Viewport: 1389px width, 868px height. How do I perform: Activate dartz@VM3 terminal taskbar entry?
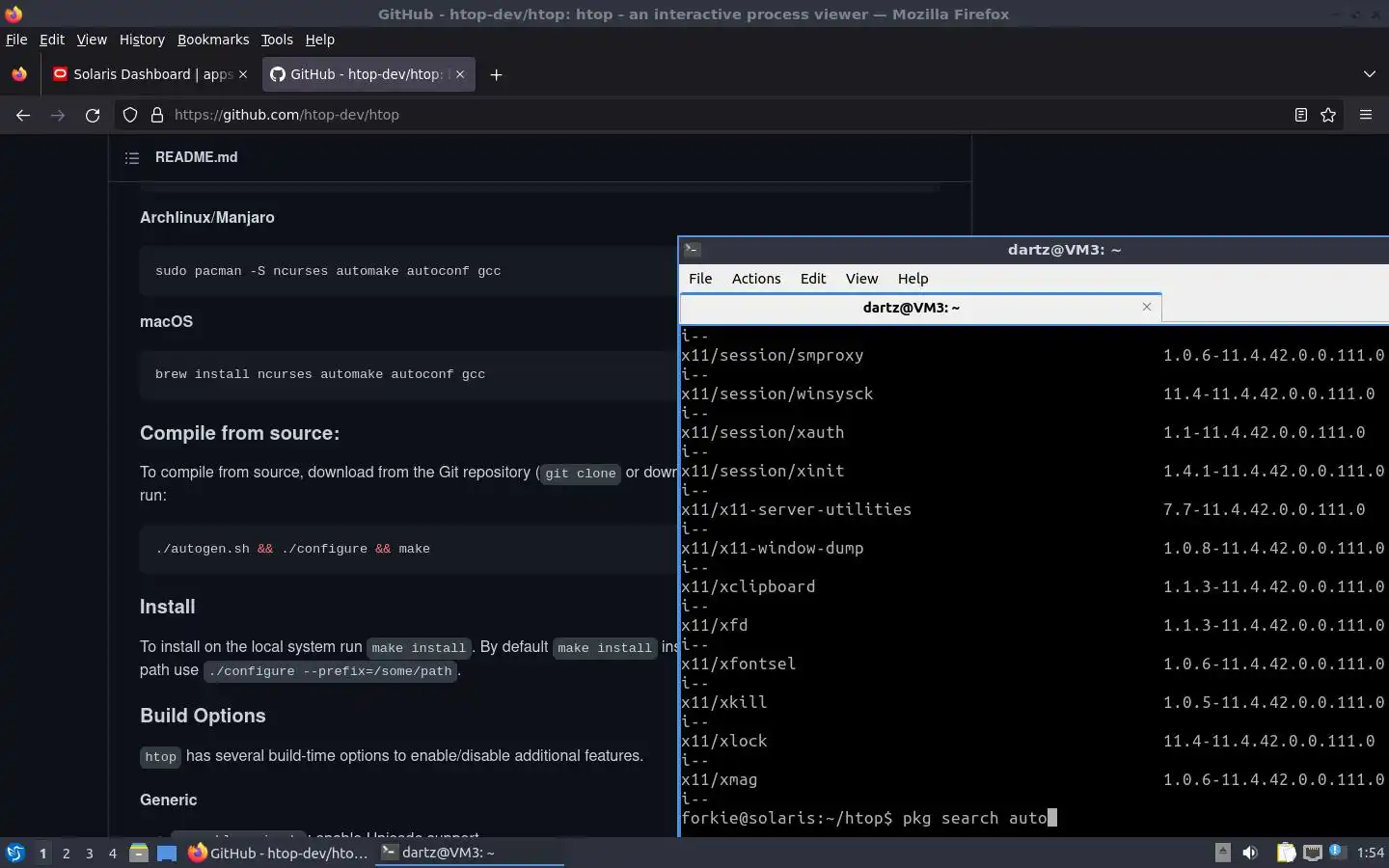[469, 853]
